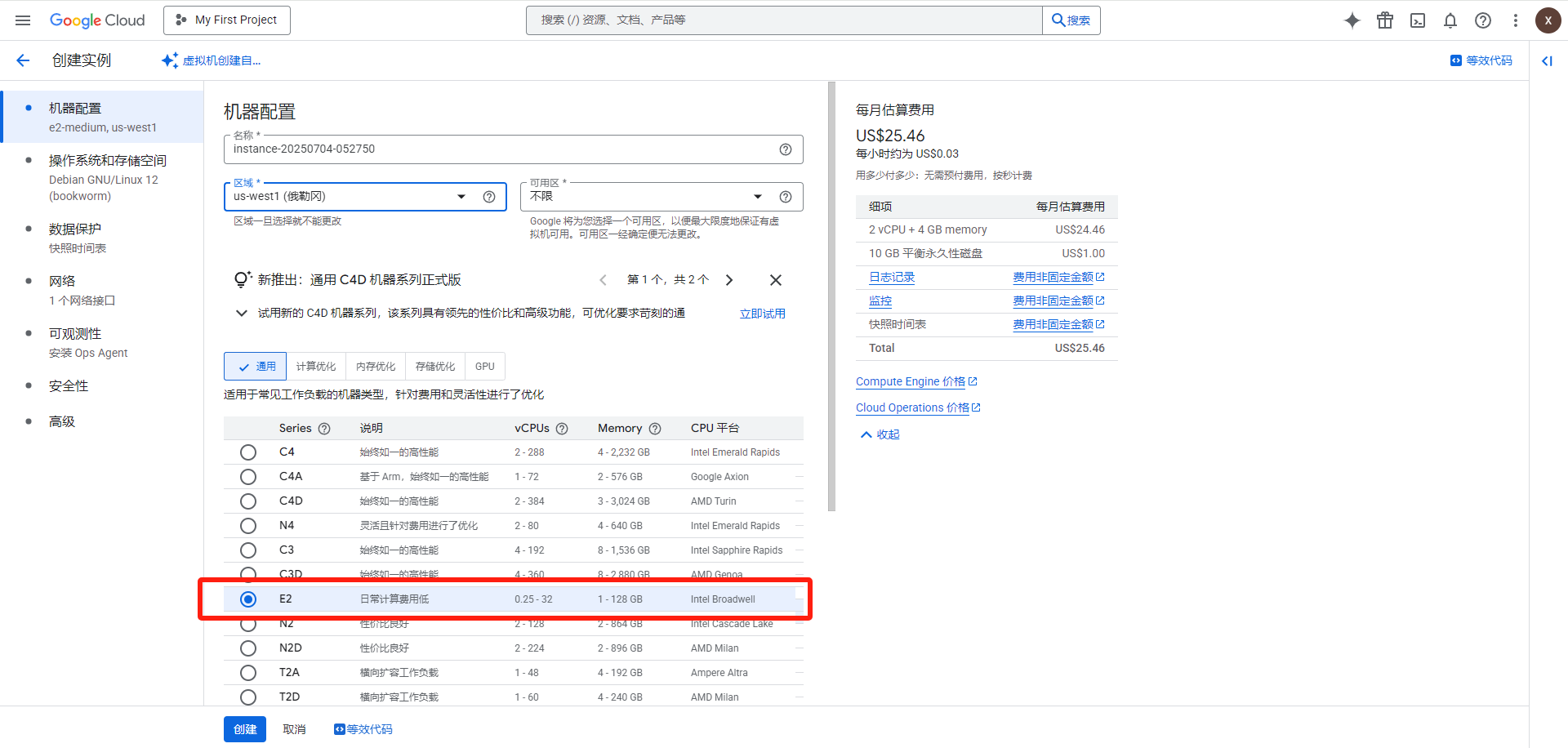This screenshot has width=1568, height=748.
Task: Open the help question mark menu
Action: coord(1483,20)
